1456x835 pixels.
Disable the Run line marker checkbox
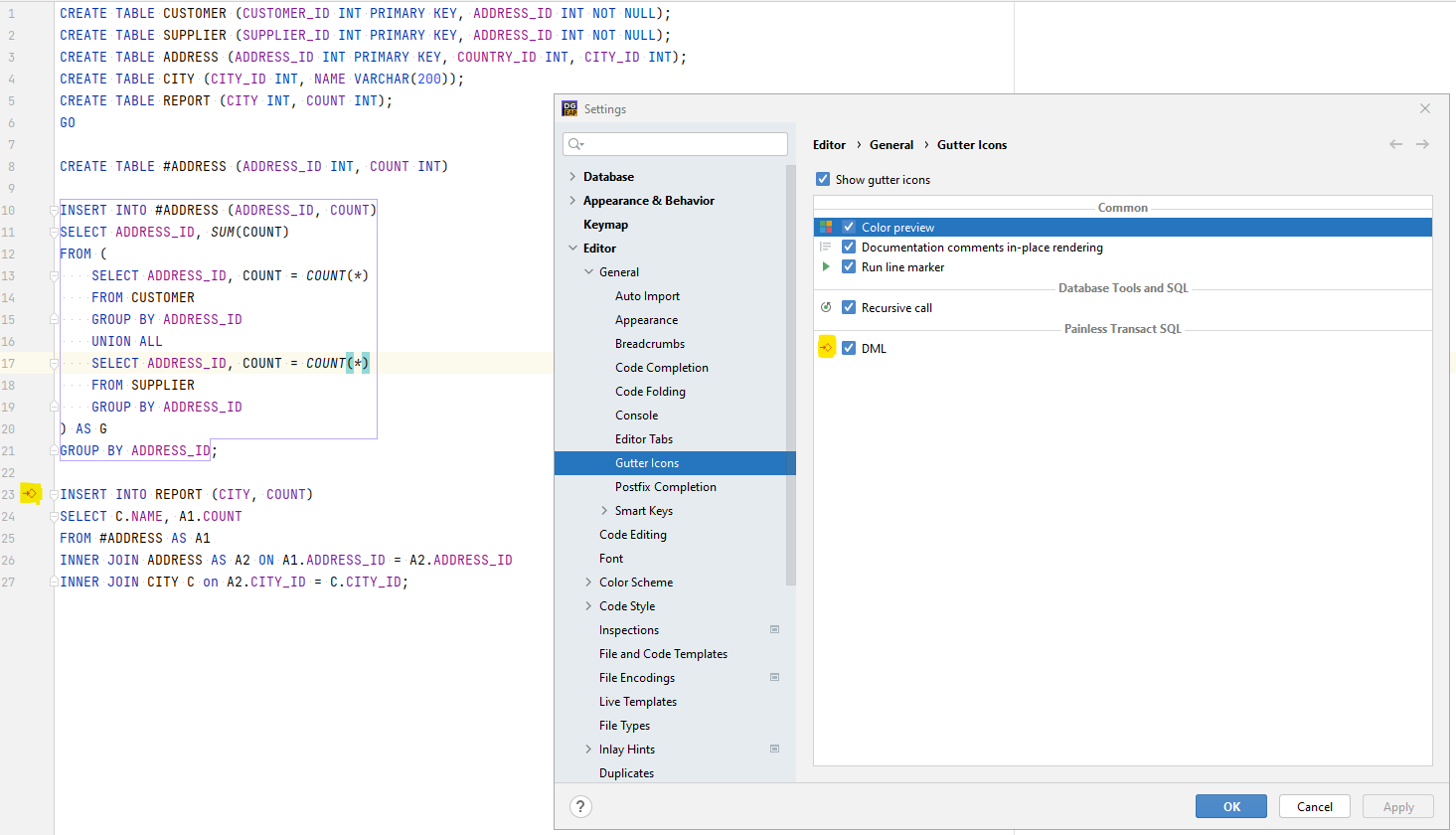pyautogui.click(x=849, y=266)
